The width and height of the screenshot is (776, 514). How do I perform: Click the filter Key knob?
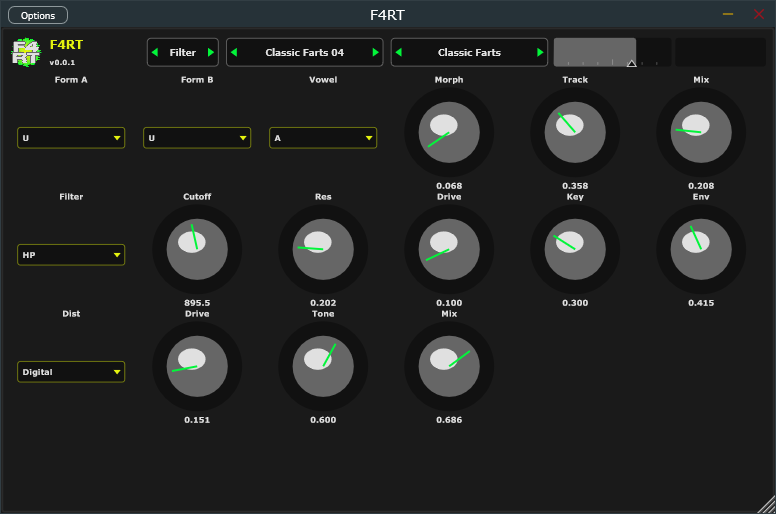[x=575, y=249]
